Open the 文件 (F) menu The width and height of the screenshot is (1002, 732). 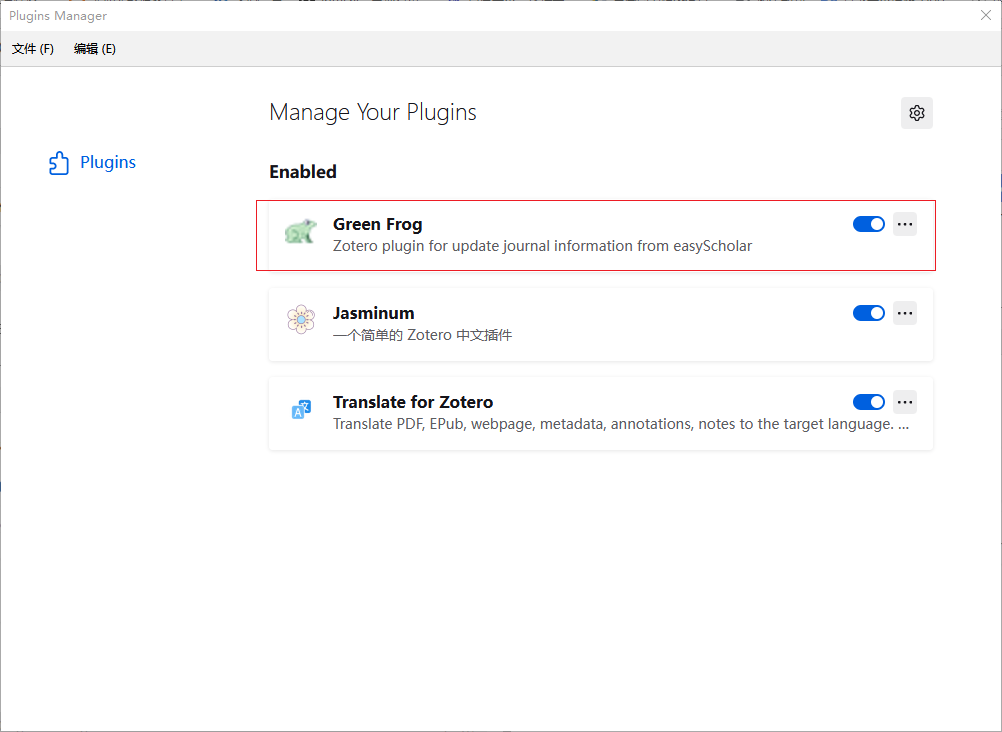point(33,49)
